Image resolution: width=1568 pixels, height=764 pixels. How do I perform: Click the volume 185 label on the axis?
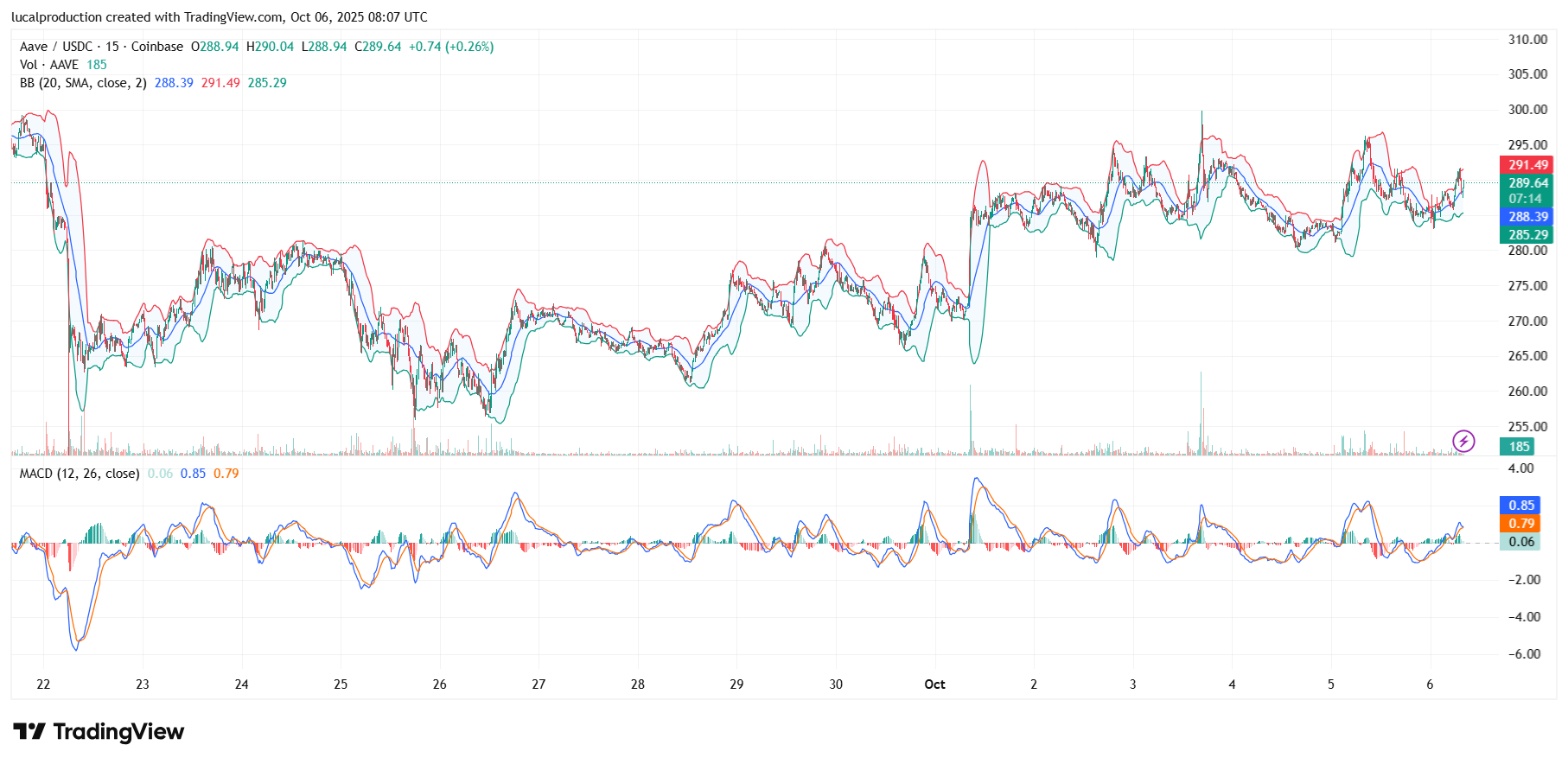click(1519, 447)
